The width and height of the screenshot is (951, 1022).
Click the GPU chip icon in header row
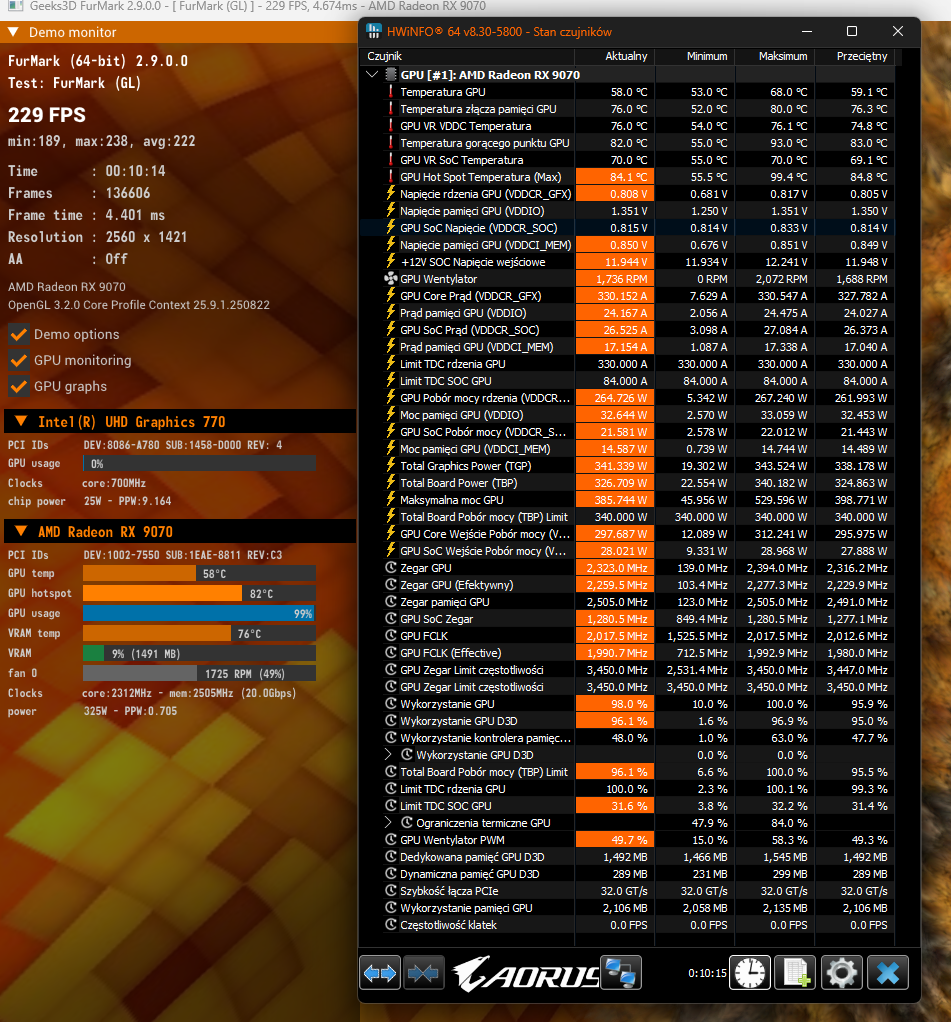pos(391,75)
